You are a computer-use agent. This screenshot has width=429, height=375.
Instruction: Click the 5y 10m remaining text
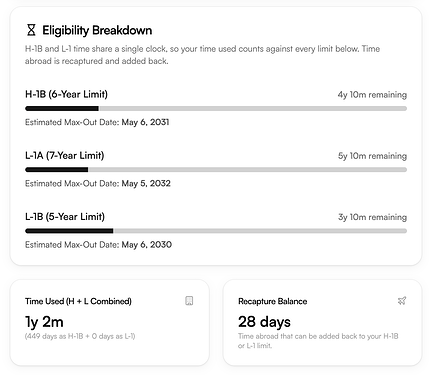372,156
